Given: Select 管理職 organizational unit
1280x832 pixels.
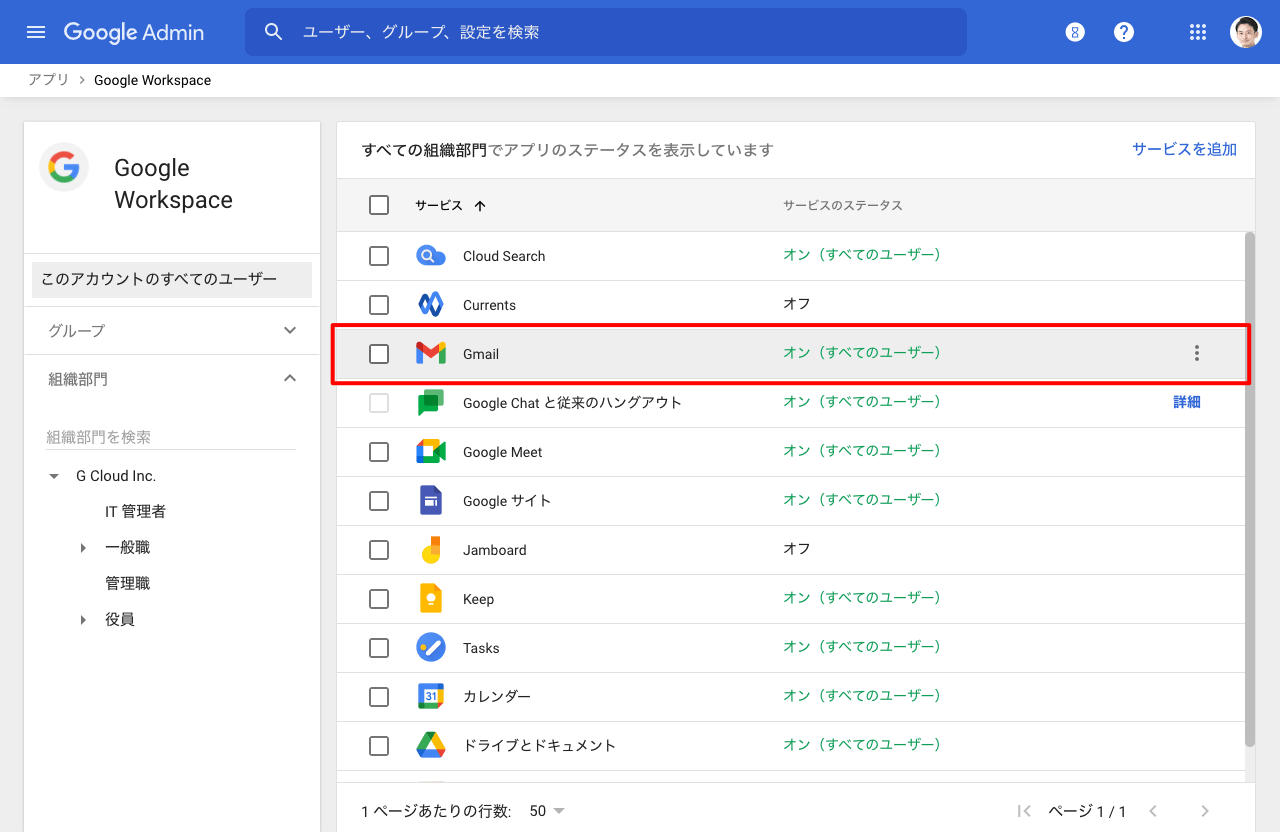Looking at the screenshot, I should click(x=128, y=584).
